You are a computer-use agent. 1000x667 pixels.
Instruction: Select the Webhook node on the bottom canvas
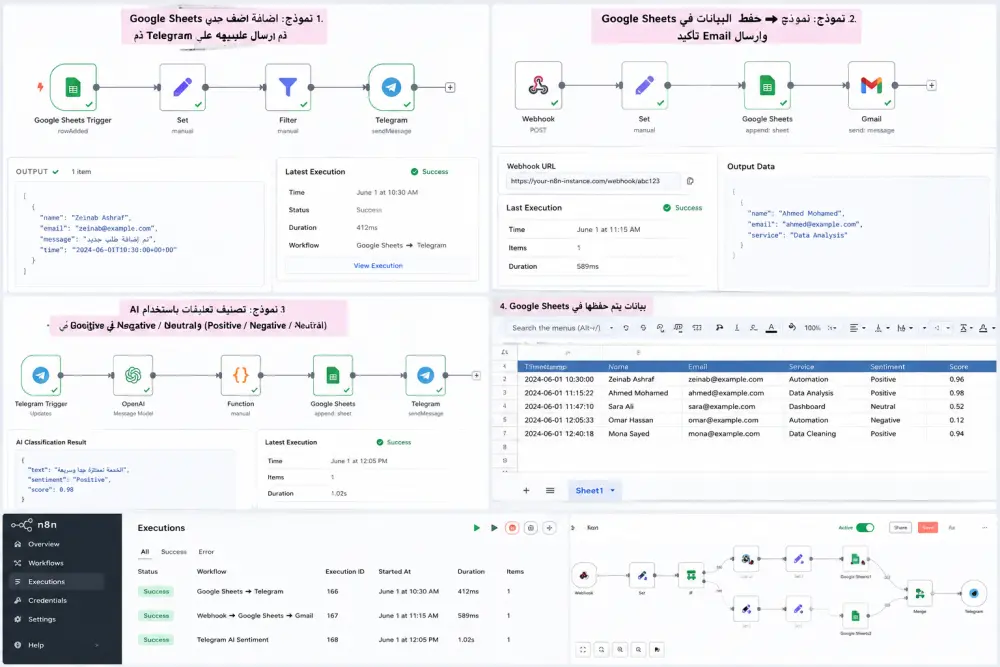click(x=584, y=576)
